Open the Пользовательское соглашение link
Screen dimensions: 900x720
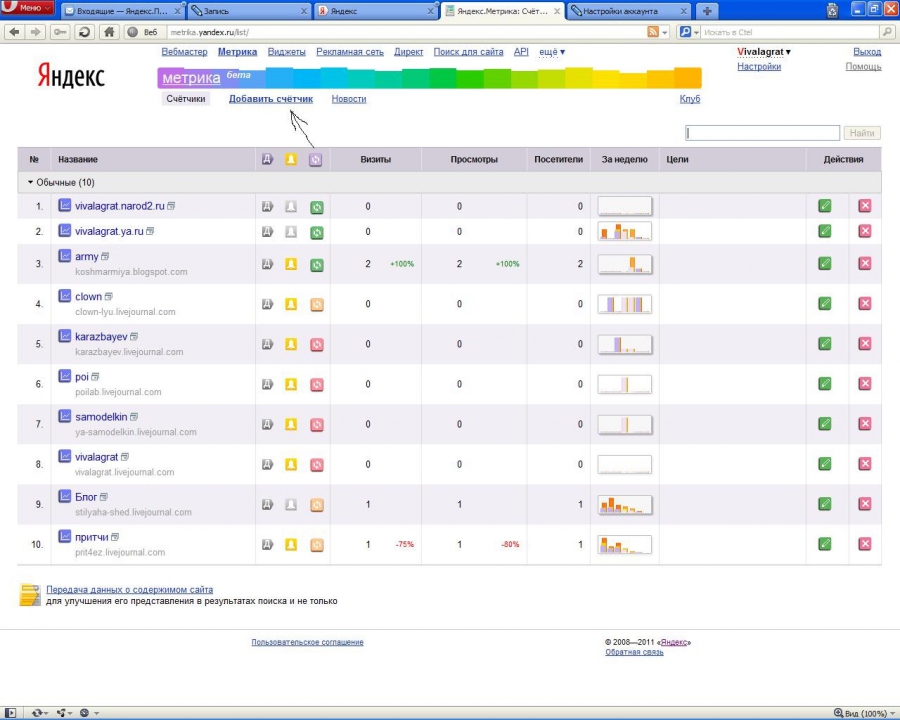[x=307, y=642]
